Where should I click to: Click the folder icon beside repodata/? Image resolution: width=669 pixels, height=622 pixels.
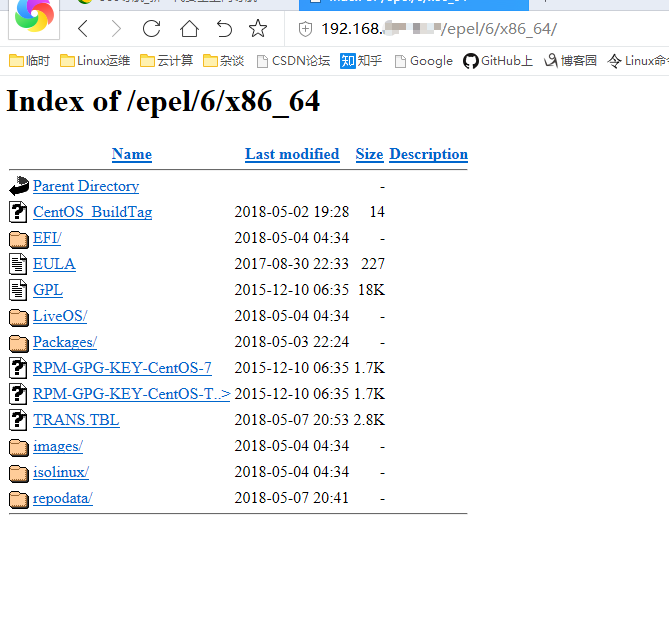click(19, 499)
